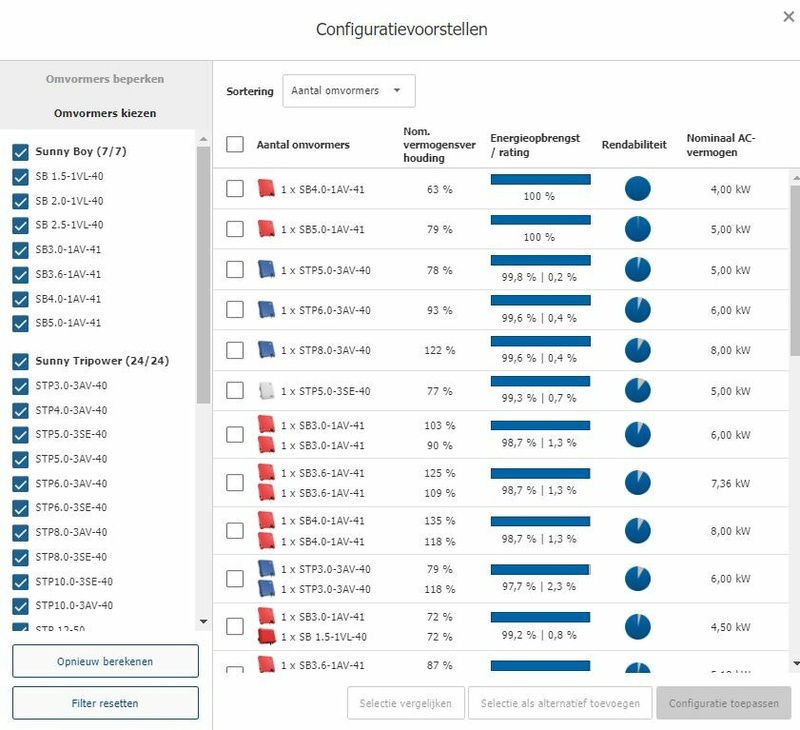Click the white STP5.0-3SE-40 inverter icon
The image size is (800, 730).
click(x=266, y=391)
